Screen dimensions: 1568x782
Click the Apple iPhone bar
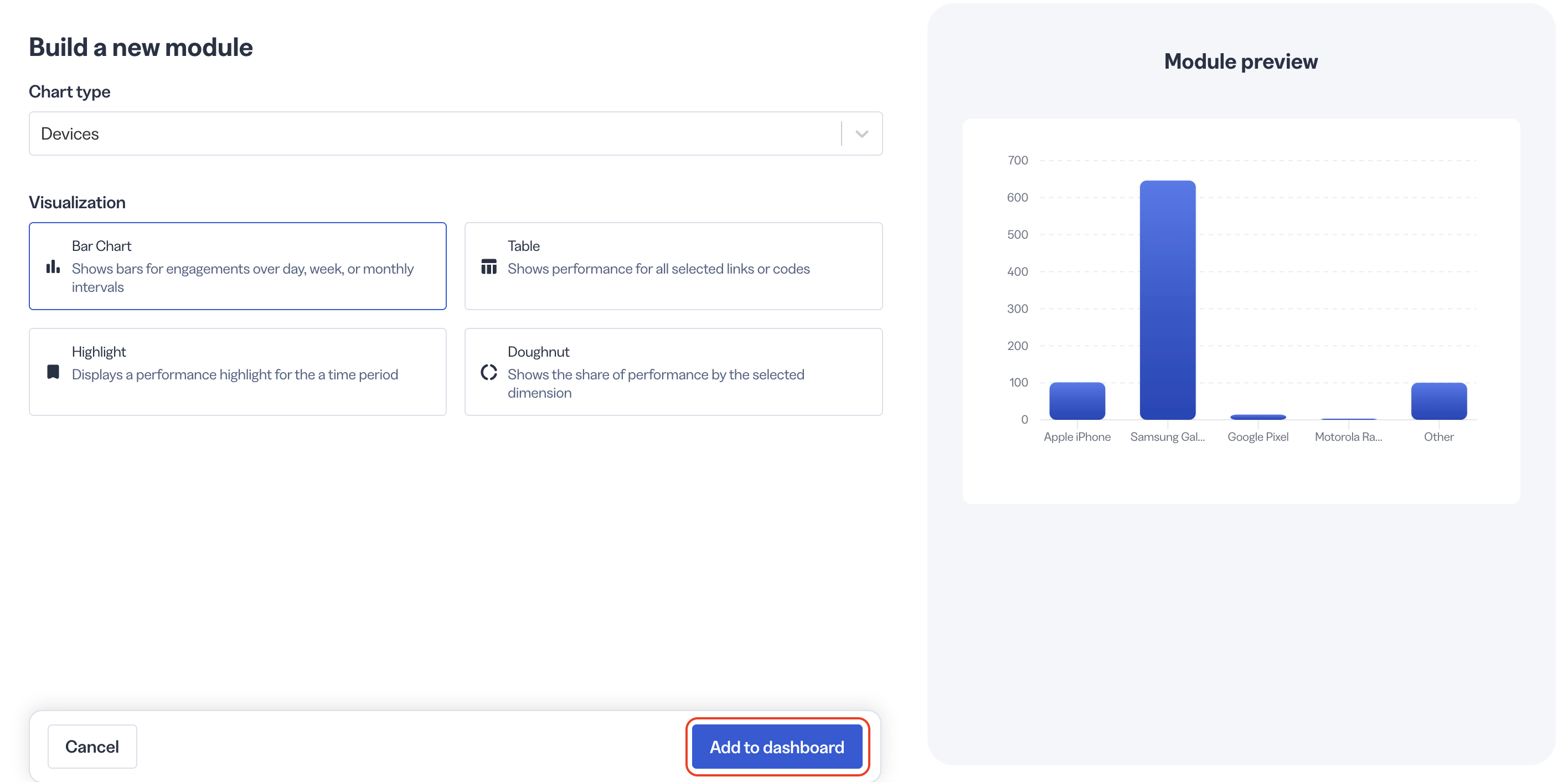pos(1077,401)
